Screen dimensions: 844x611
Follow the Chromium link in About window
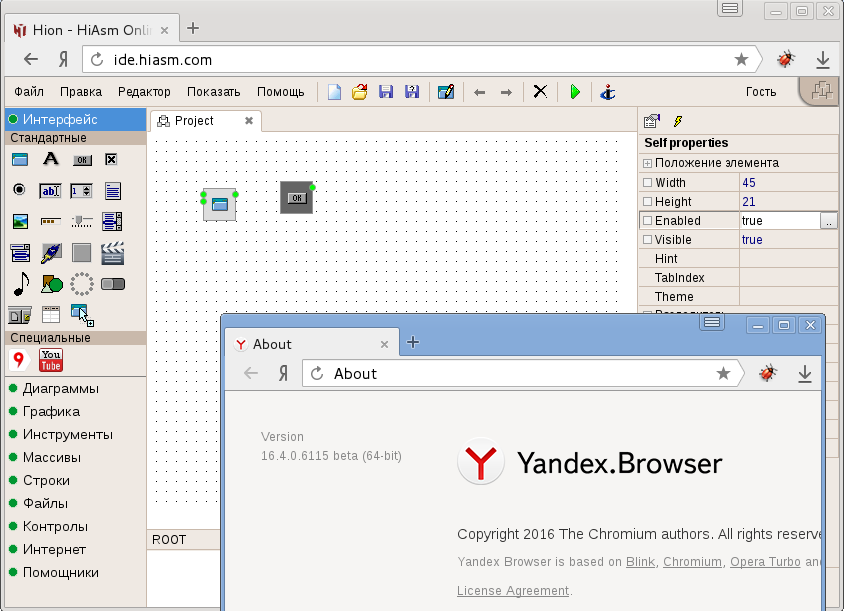(692, 561)
